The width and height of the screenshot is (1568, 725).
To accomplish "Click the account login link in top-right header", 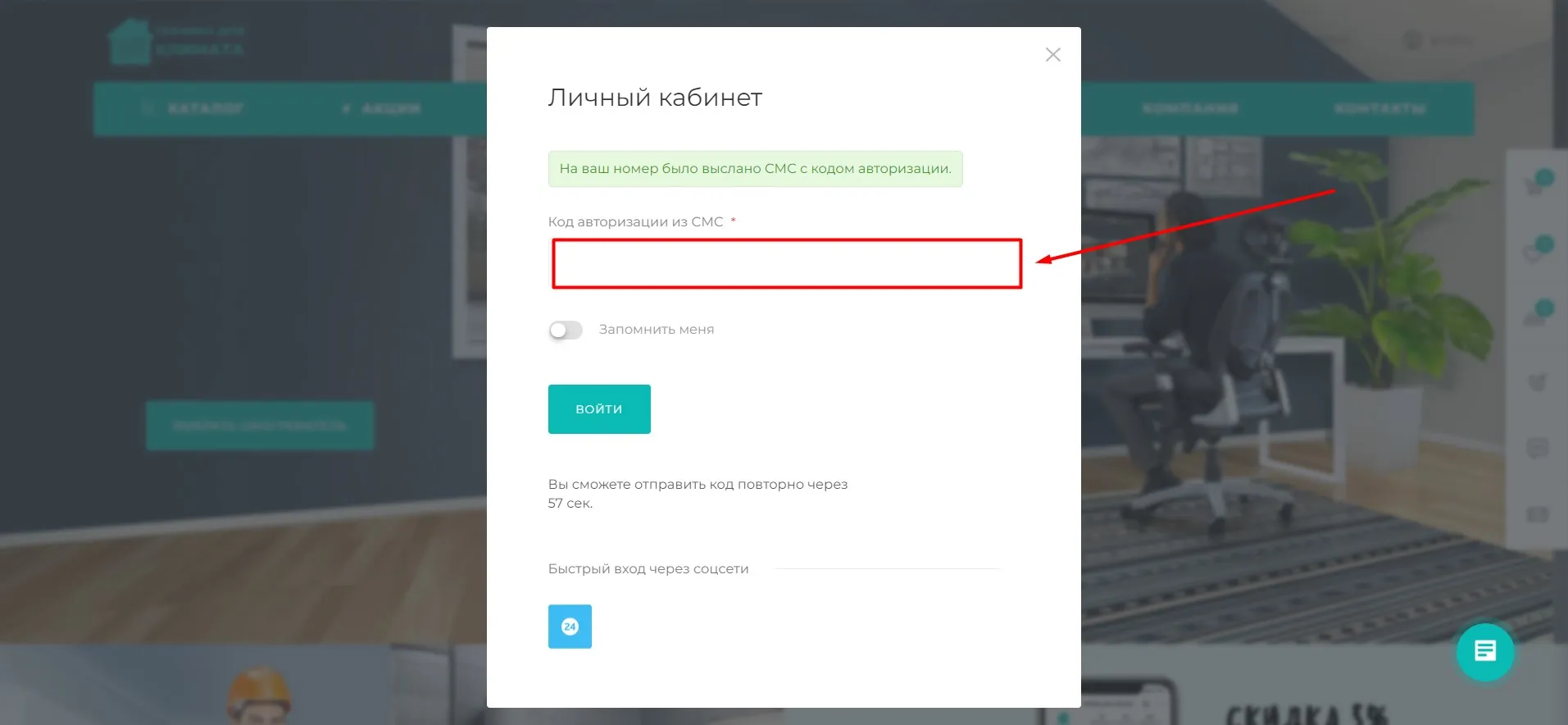I will point(1439,40).
